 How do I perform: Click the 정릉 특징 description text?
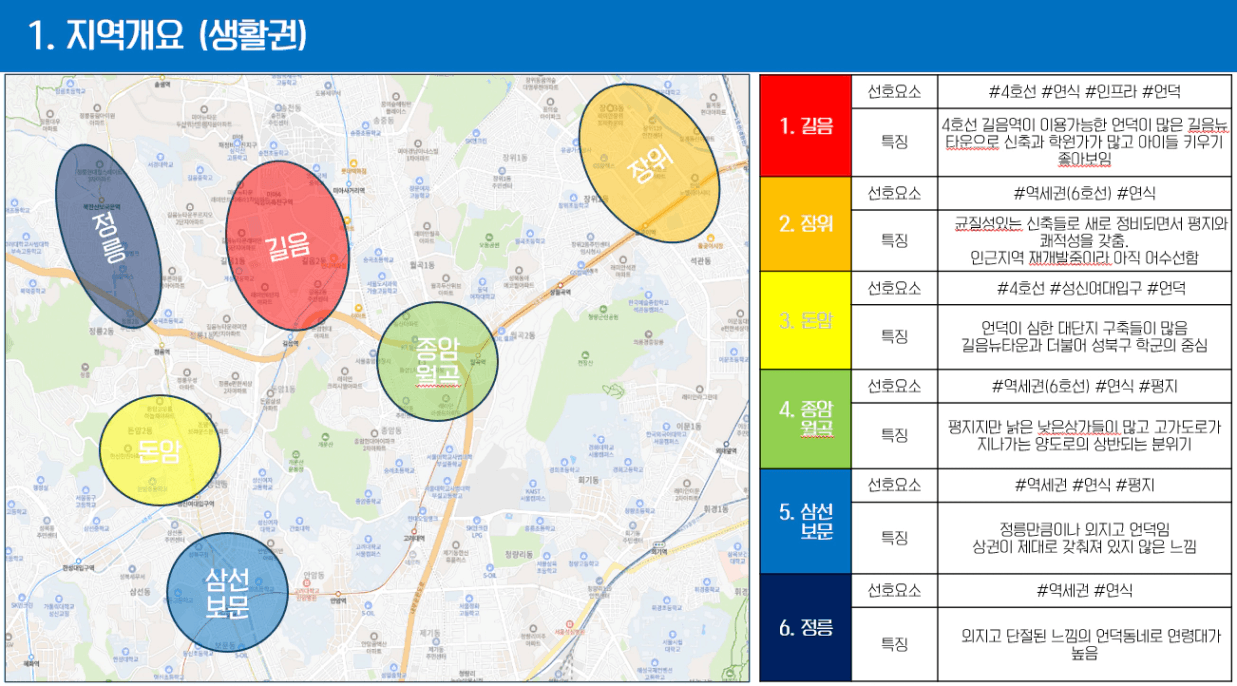pos(1085,644)
